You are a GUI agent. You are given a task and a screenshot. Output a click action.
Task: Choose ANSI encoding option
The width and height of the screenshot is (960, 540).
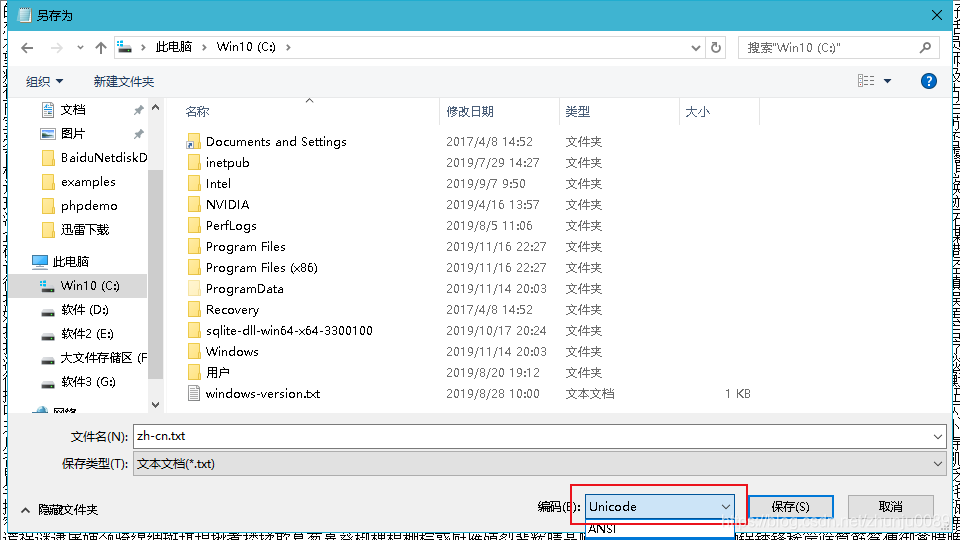[x=659, y=529]
